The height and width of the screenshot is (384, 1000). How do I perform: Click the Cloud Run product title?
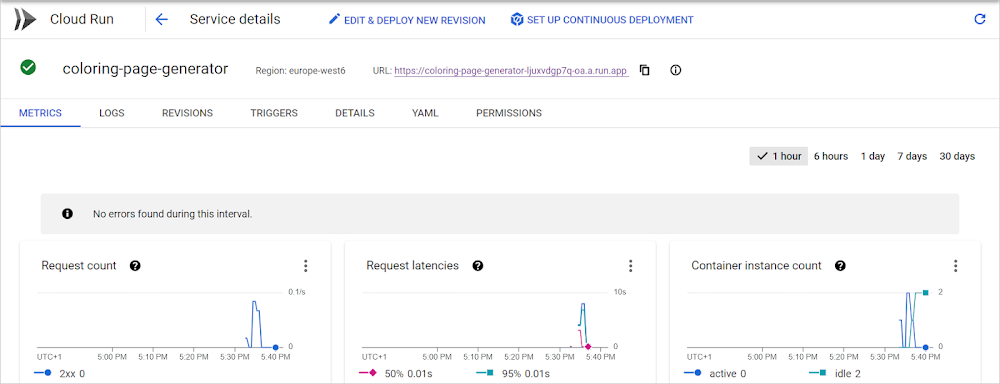(82, 19)
